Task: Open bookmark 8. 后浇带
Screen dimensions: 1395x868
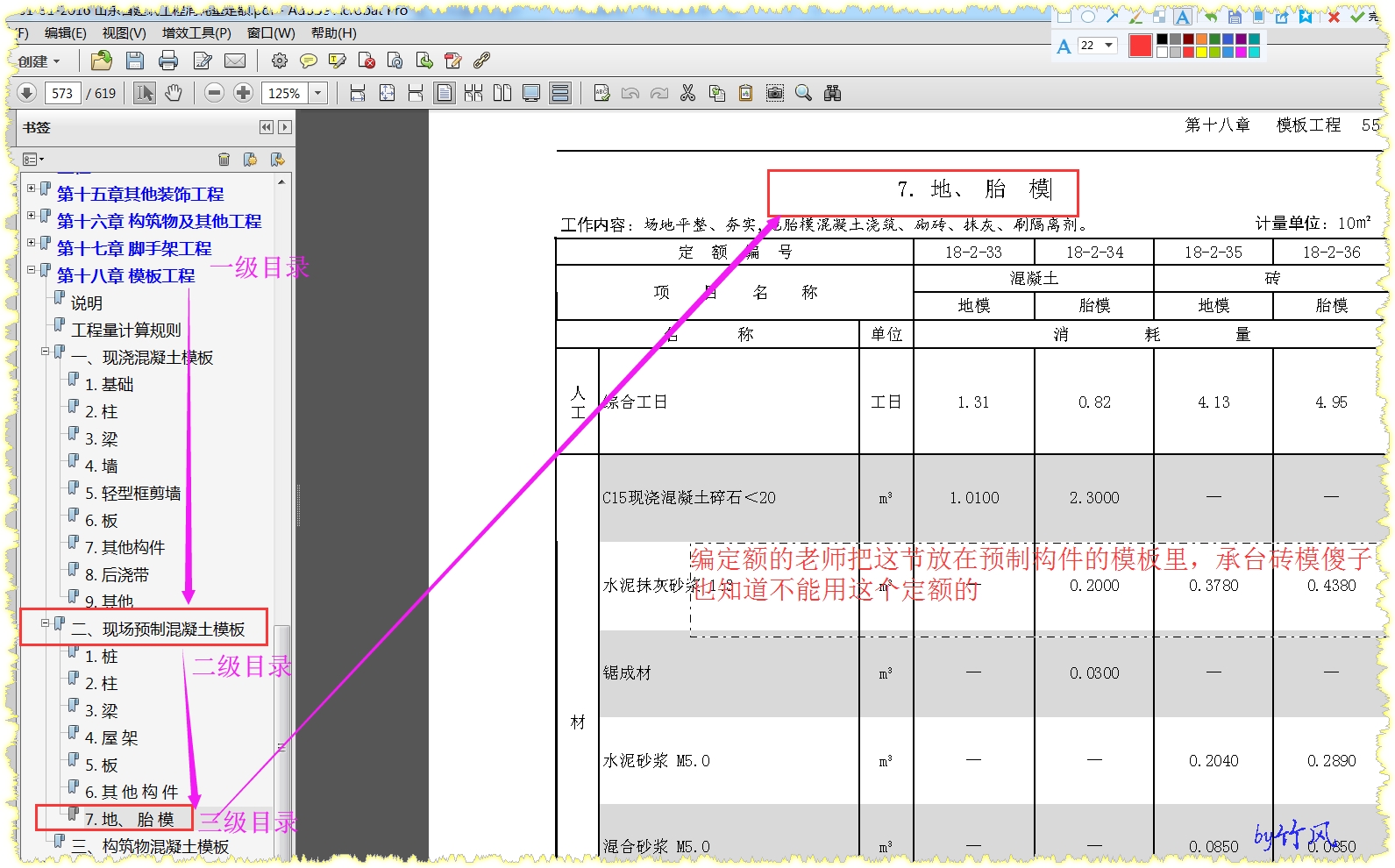Action: [117, 574]
